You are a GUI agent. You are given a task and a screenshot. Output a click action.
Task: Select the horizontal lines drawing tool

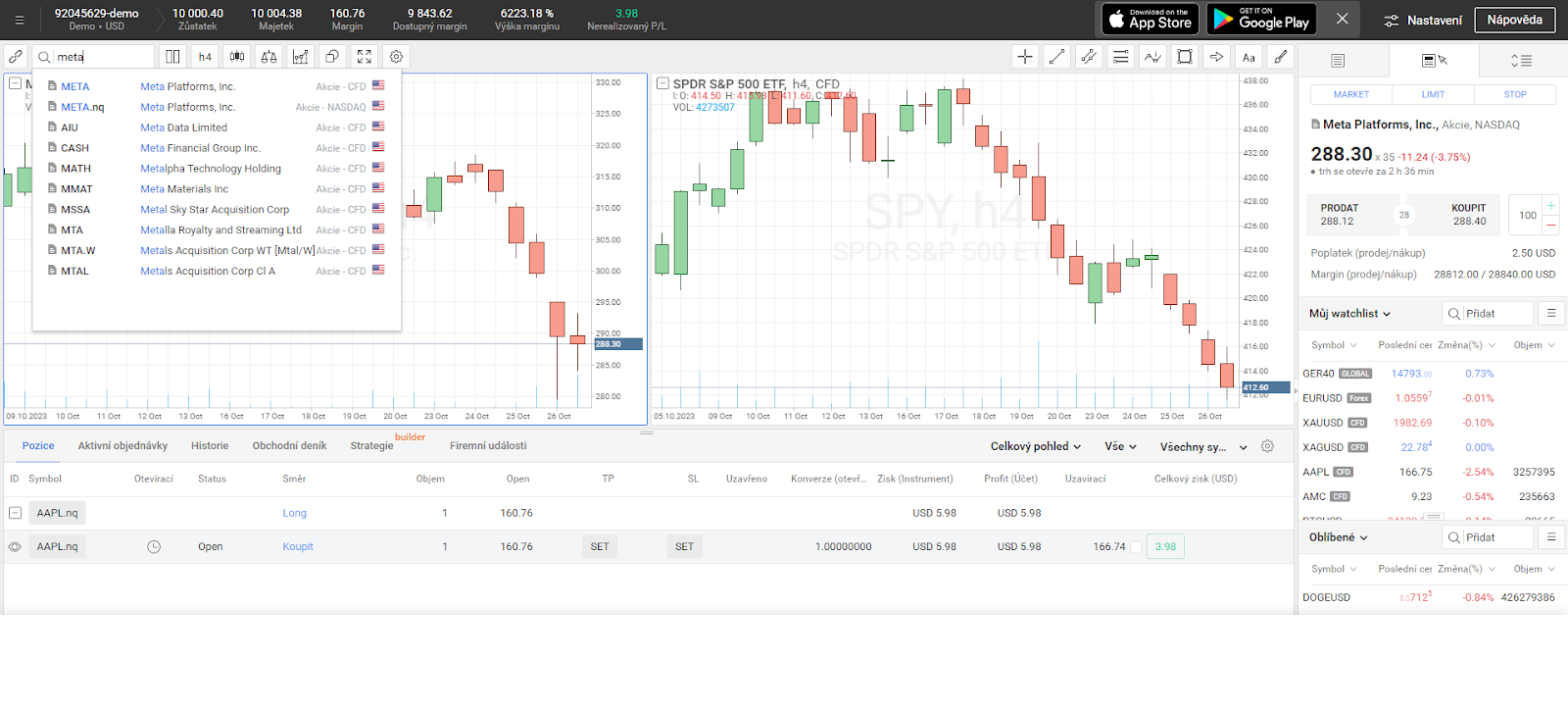tap(1120, 57)
